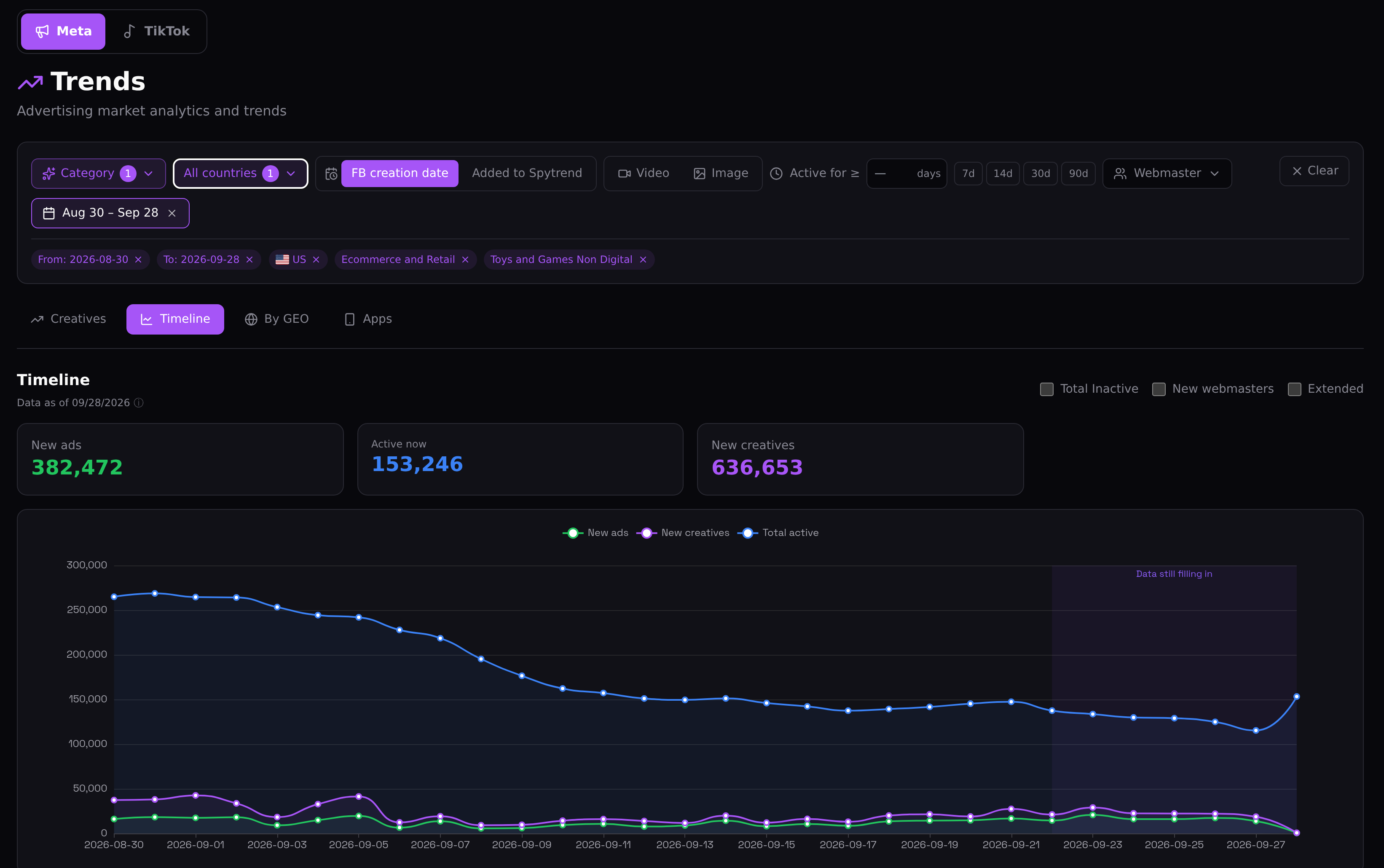Switch to Added to Spytrend date mode
The height and width of the screenshot is (868, 1384).
coord(527,173)
